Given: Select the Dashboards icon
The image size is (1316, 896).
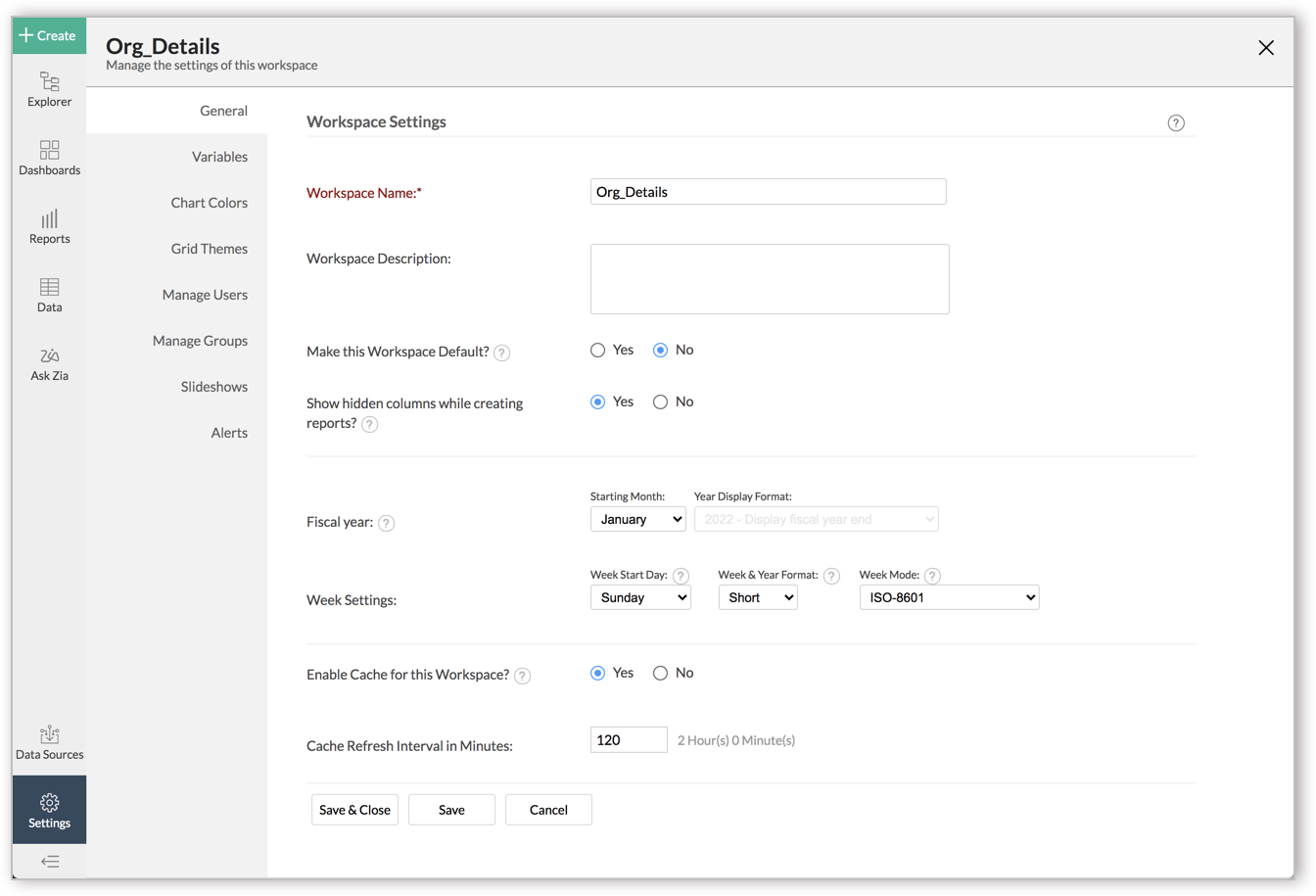Looking at the screenshot, I should pos(49,160).
